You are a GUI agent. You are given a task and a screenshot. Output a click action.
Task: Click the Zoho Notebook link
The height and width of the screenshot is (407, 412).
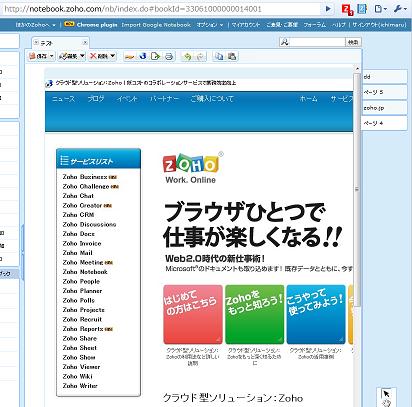tap(85, 272)
